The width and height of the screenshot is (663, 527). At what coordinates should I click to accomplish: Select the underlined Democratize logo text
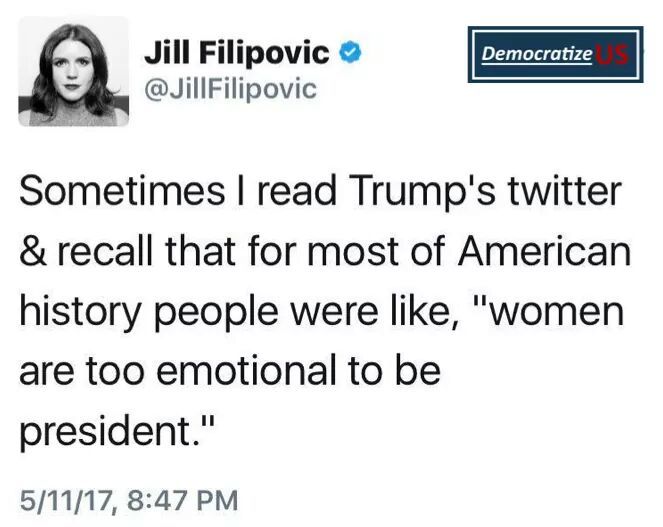tap(536, 53)
